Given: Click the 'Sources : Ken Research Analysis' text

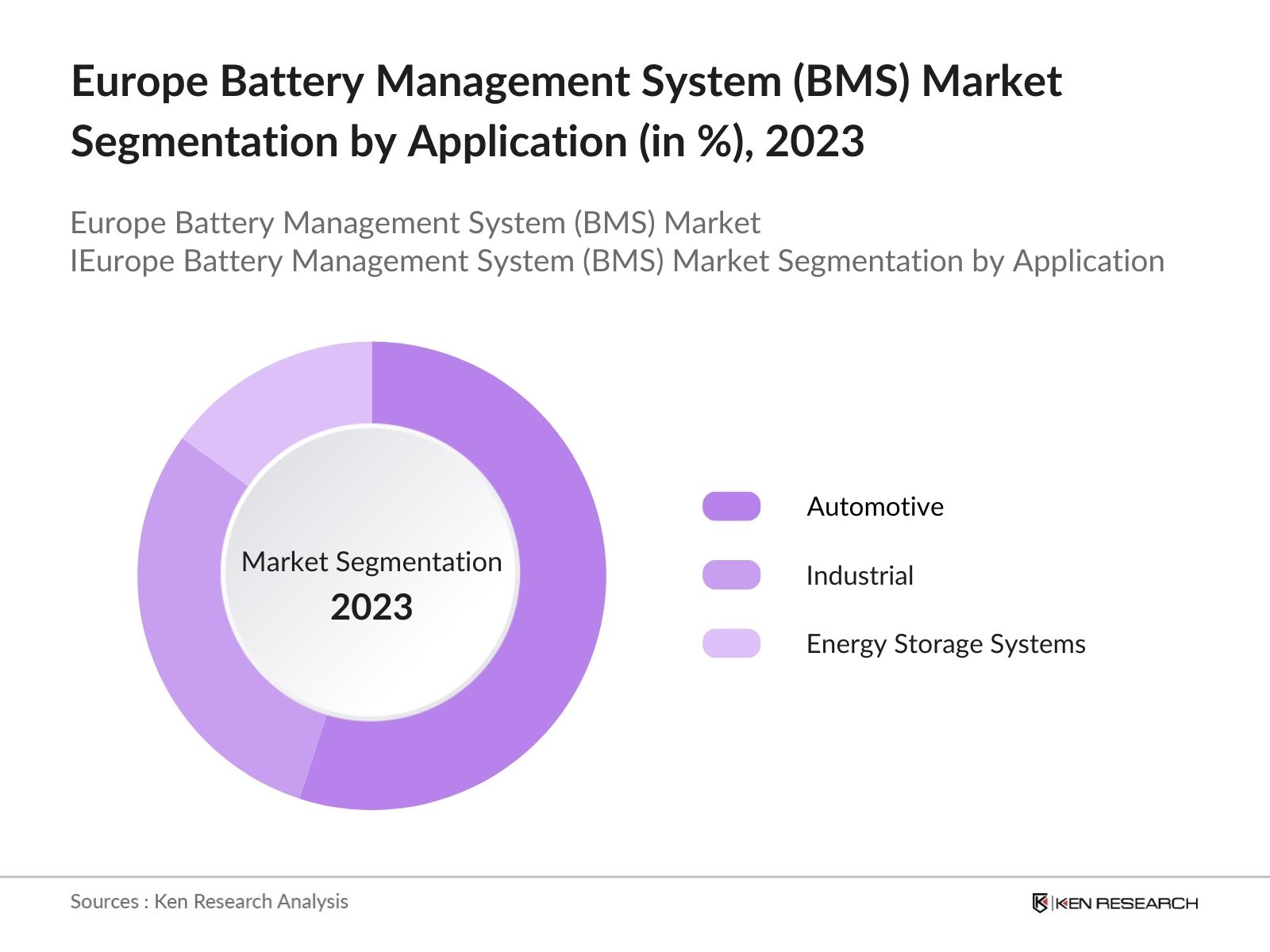Looking at the screenshot, I should pyautogui.click(x=209, y=901).
